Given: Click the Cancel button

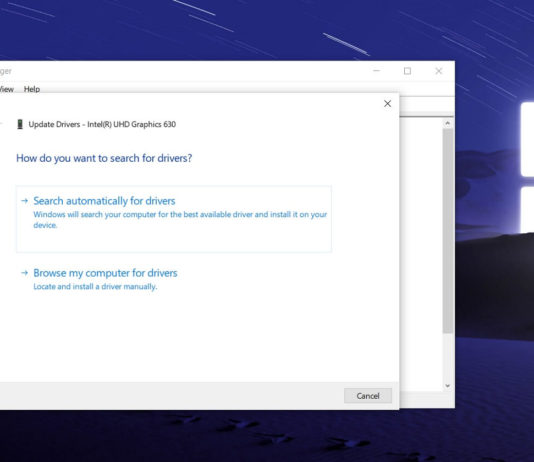Looking at the screenshot, I should click(x=368, y=396).
